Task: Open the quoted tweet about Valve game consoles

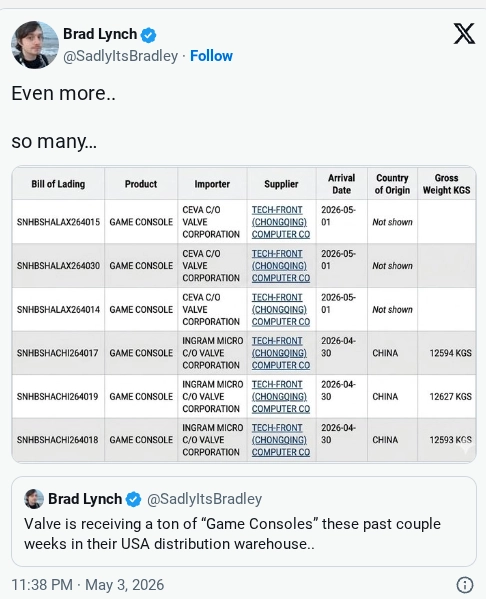Action: [x=244, y=521]
